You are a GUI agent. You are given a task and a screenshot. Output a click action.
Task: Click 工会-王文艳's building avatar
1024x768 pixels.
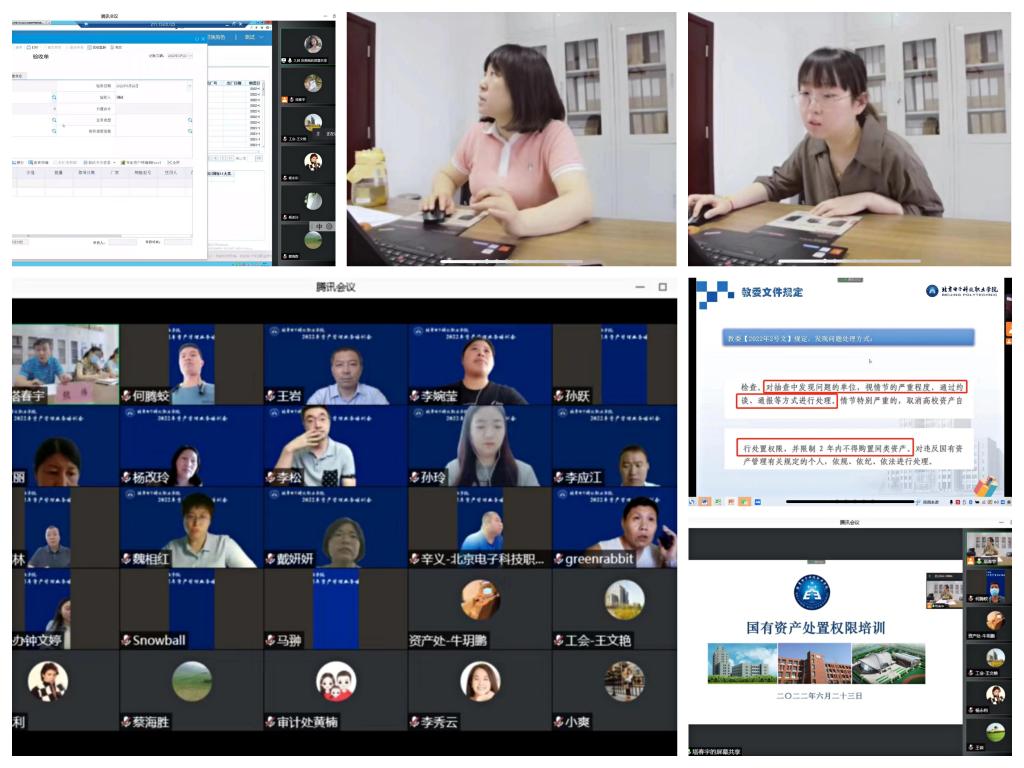(x=624, y=599)
